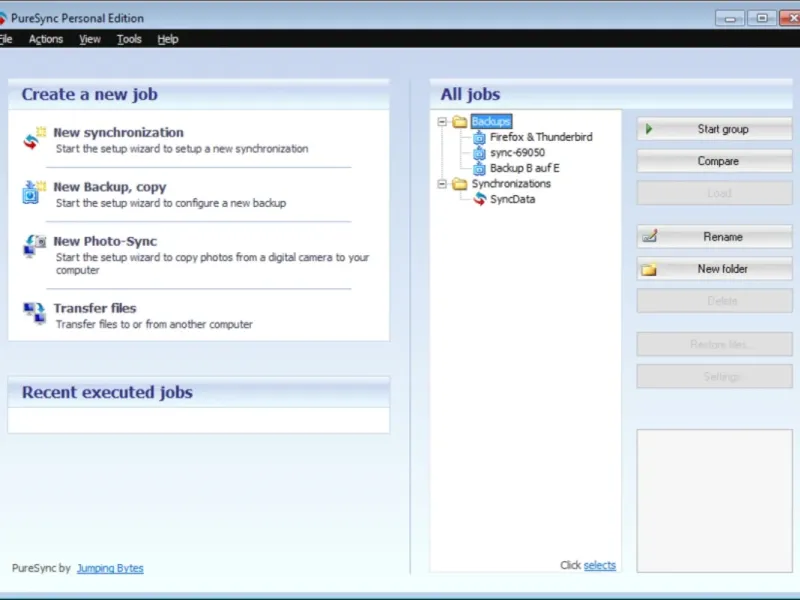This screenshot has width=800, height=600.
Task: Create a New folder
Action: [714, 269]
